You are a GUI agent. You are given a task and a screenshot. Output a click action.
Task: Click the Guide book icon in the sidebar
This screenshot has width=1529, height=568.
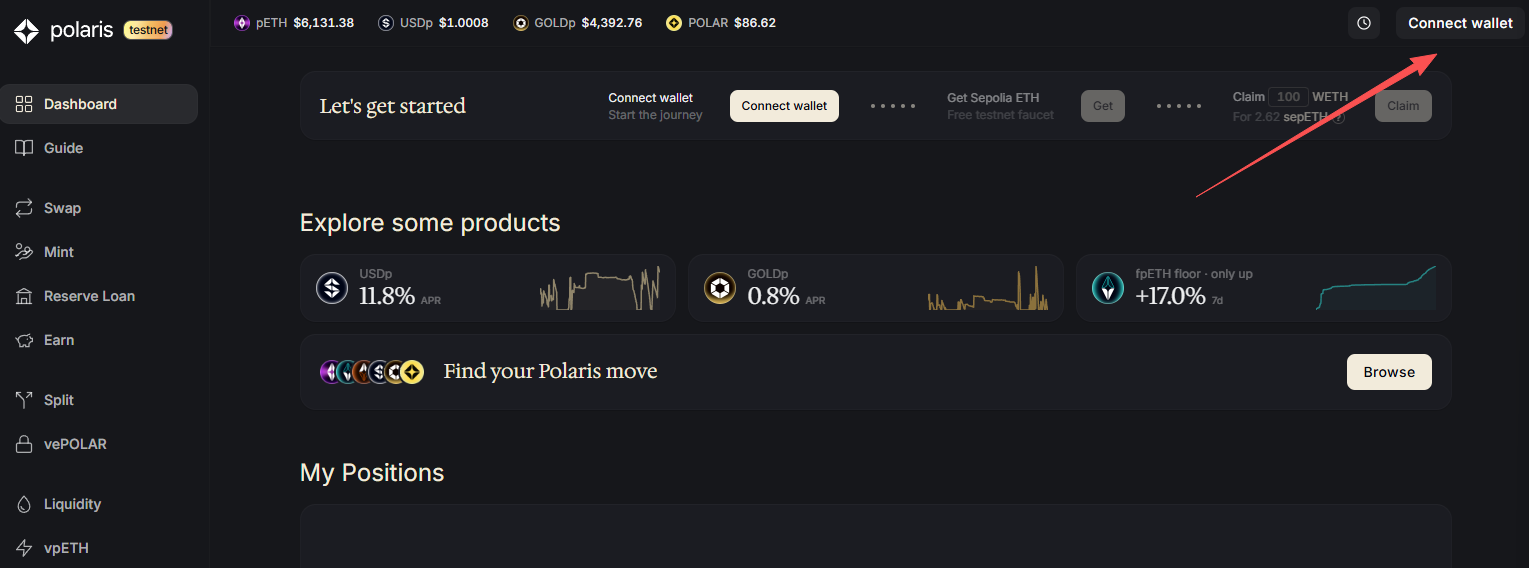24,148
